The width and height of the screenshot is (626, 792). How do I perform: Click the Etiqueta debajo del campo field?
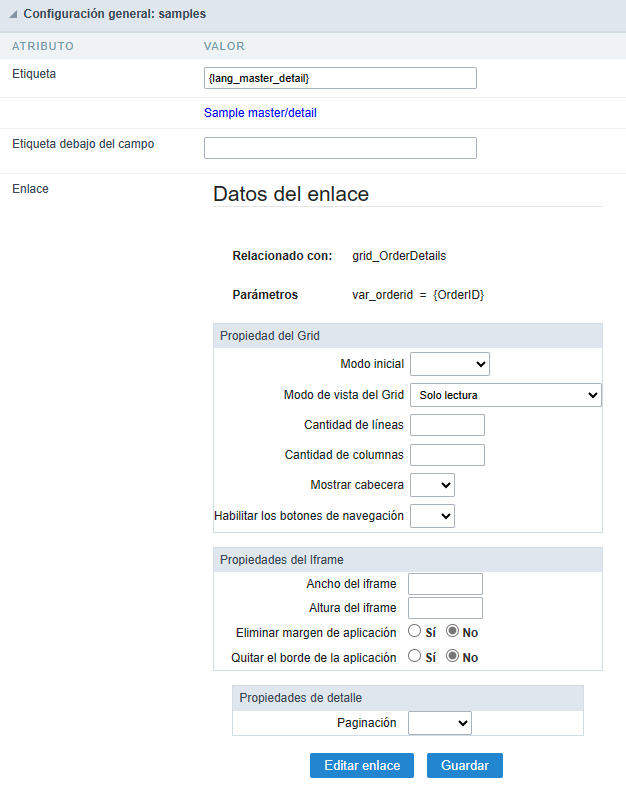[x=340, y=148]
